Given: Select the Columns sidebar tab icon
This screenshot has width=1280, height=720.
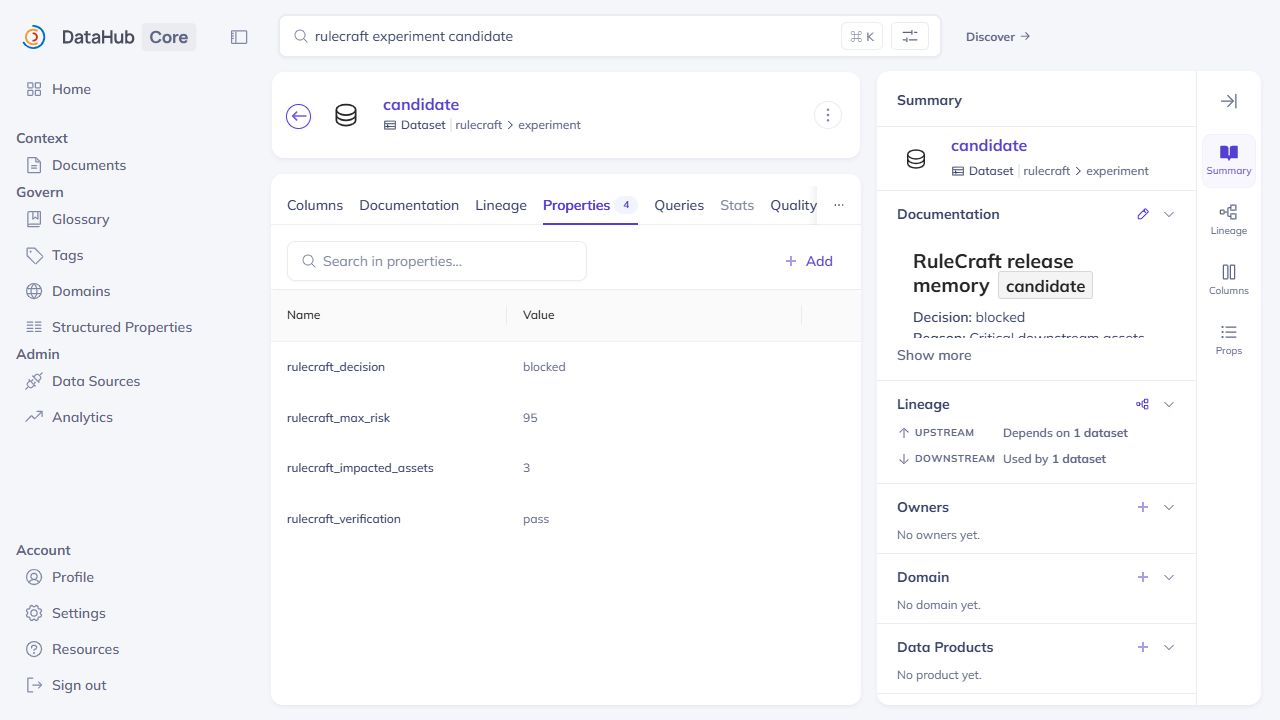Looking at the screenshot, I should (x=1229, y=280).
